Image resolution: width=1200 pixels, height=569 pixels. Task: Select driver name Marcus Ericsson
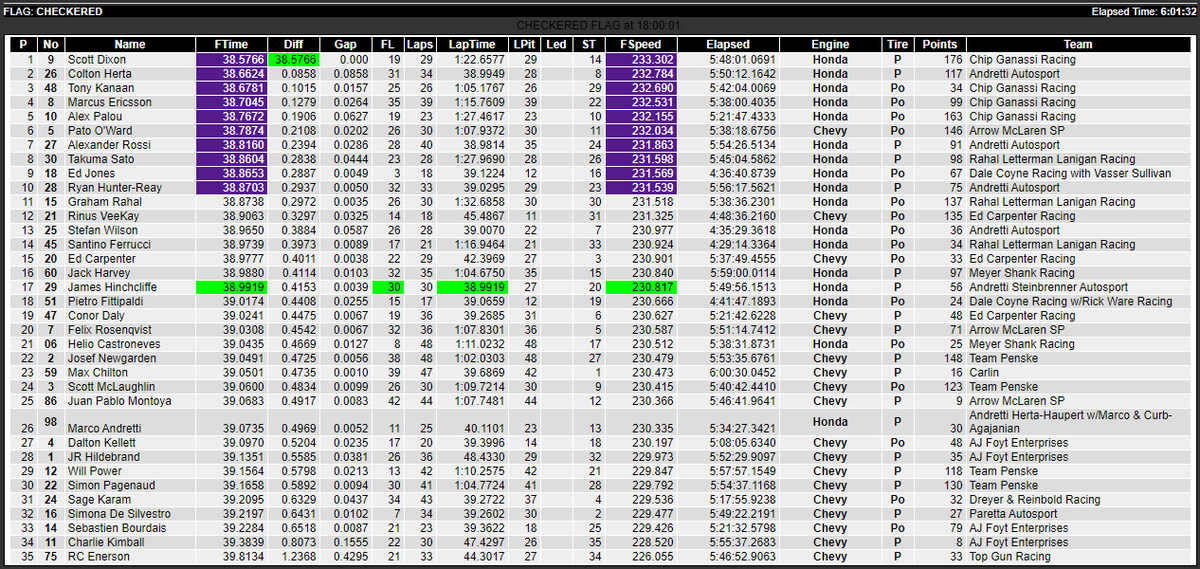tap(109, 102)
